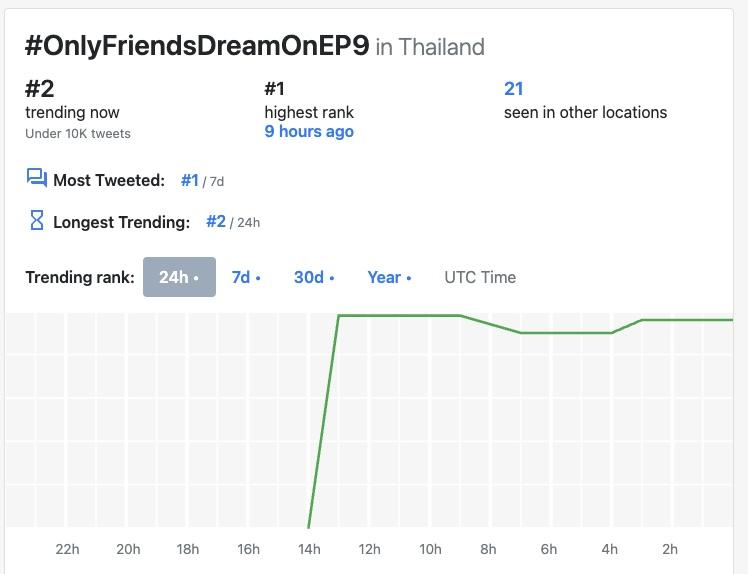This screenshot has height=574, width=748.
Task: Click the '9 hours ago' link
Action: (309, 132)
